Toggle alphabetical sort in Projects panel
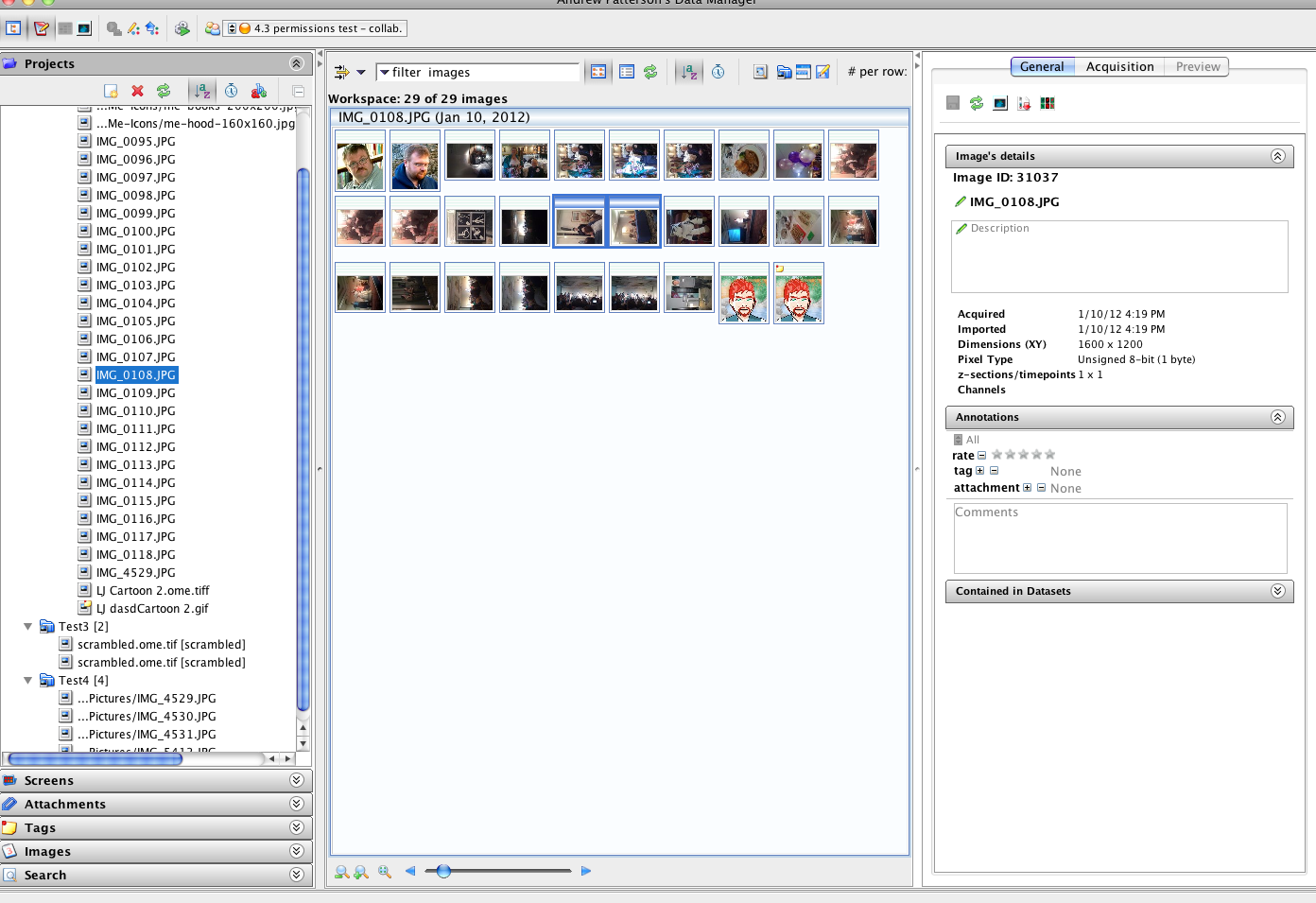Screen dimensions: 1316x903 201,91
